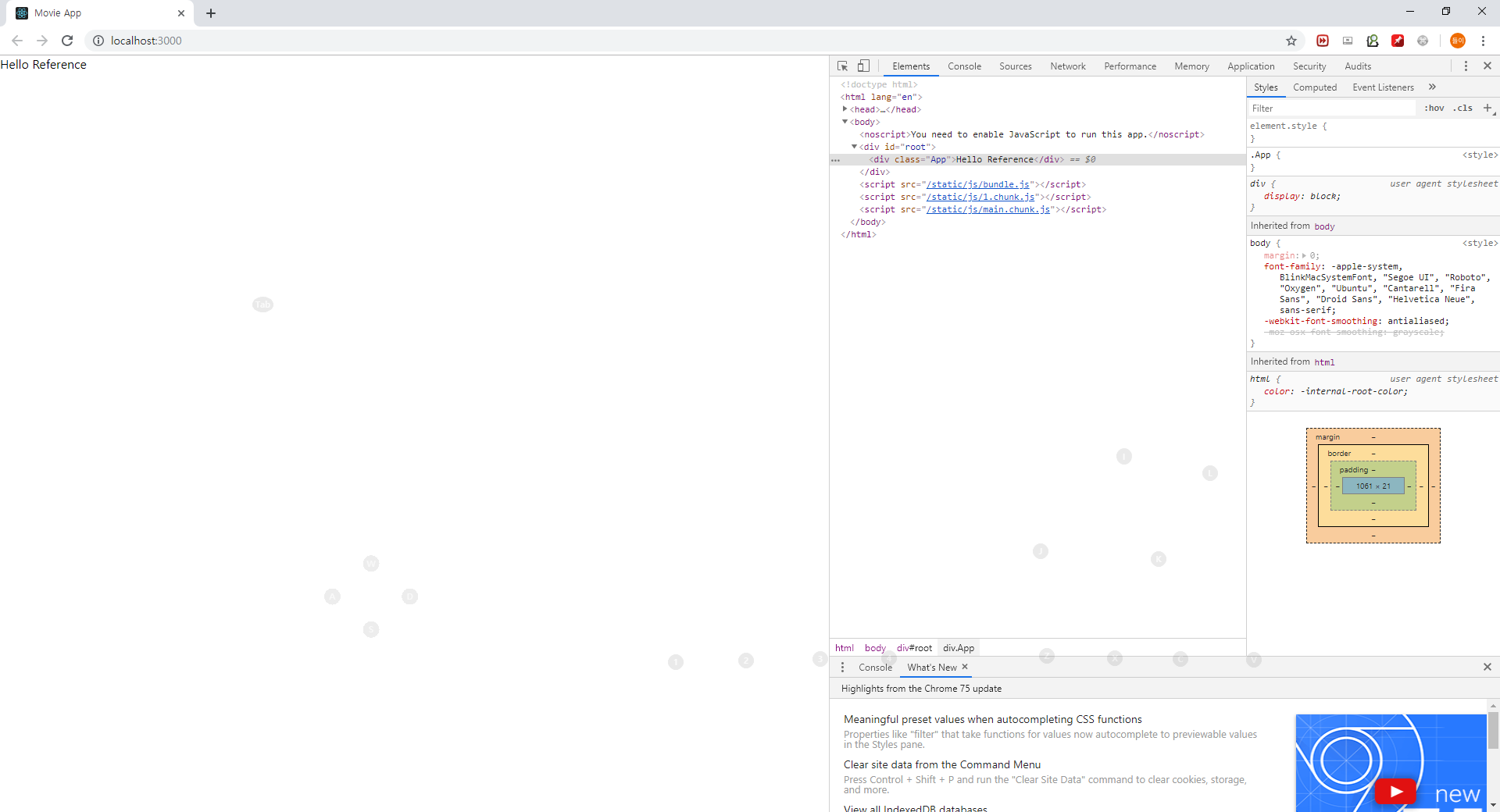This screenshot has height=812, width=1500.
Task: Switch to the Elements tab
Action: click(x=911, y=66)
